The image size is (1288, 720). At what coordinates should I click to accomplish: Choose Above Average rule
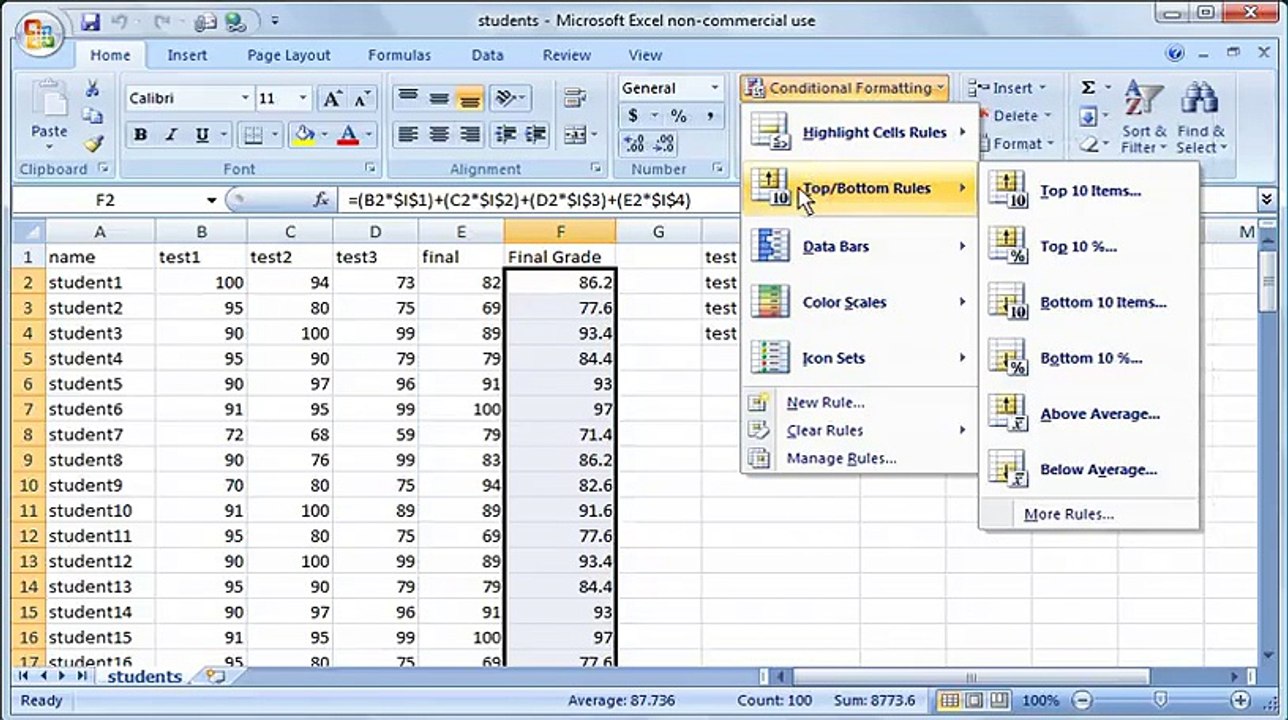point(1088,413)
